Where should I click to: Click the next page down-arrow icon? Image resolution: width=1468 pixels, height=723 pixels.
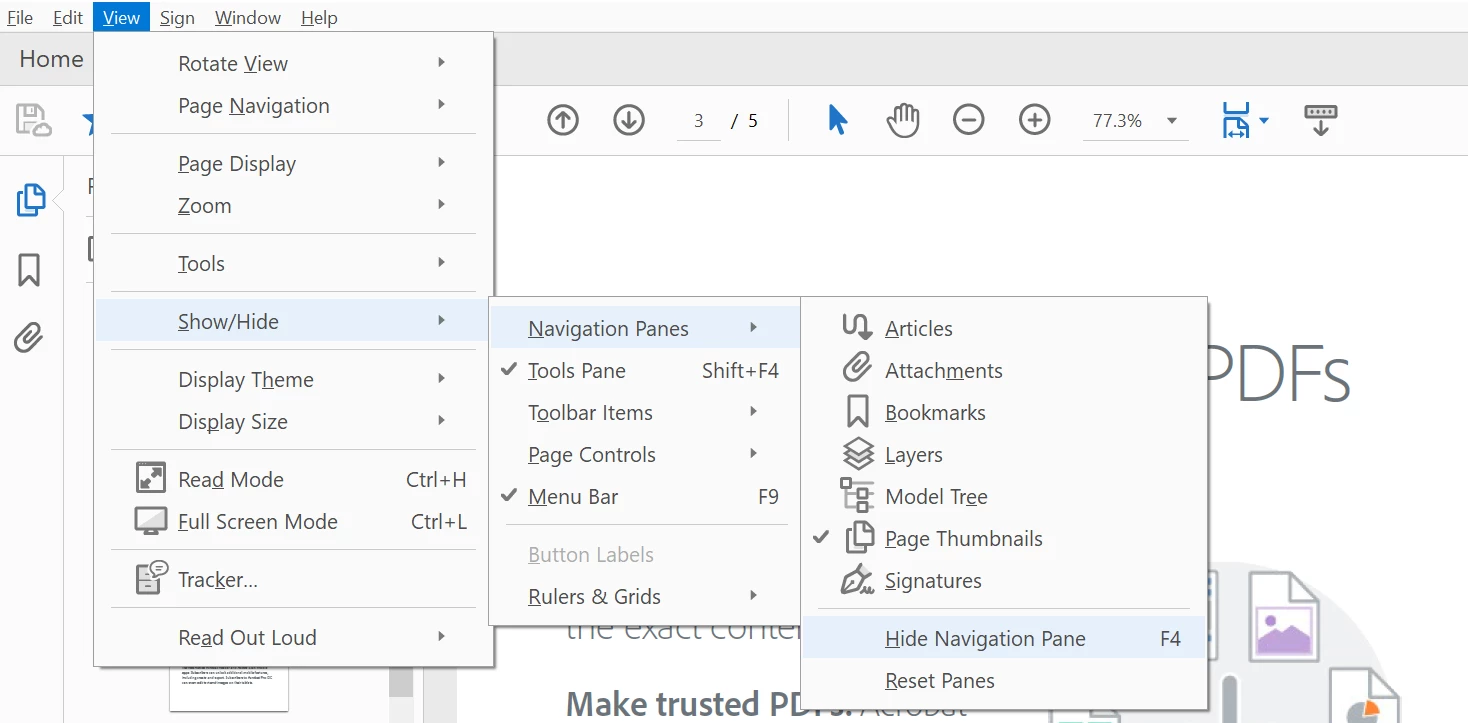629,121
